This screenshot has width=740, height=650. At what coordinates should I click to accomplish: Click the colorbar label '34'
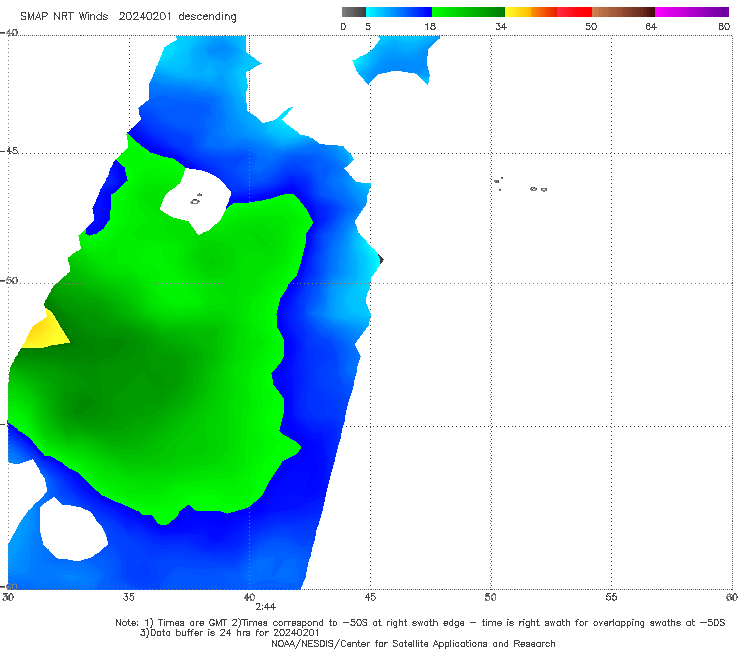tap(501, 27)
